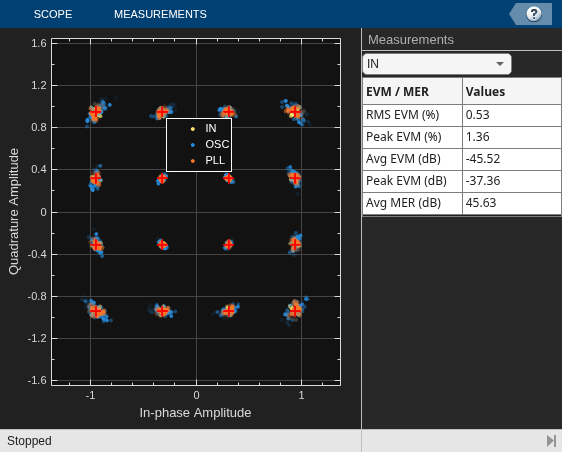The height and width of the screenshot is (452, 562).
Task: Select the Avg MER (dB) value cell
Action: (511, 203)
